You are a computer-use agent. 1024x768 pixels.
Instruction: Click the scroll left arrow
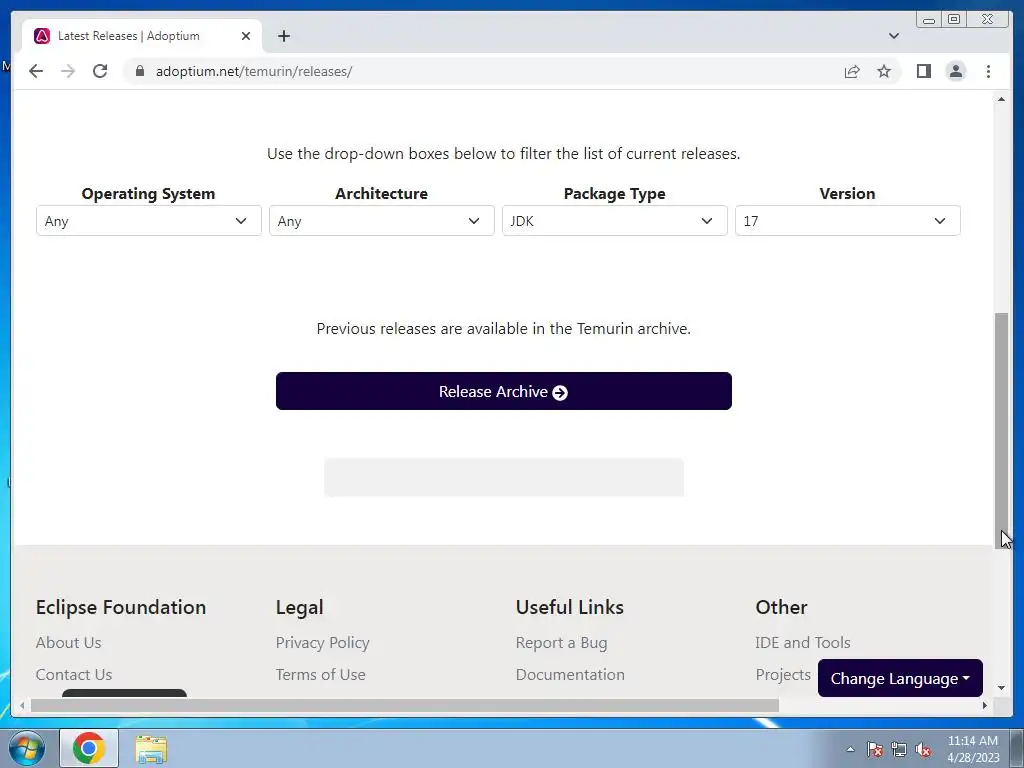(x=22, y=705)
